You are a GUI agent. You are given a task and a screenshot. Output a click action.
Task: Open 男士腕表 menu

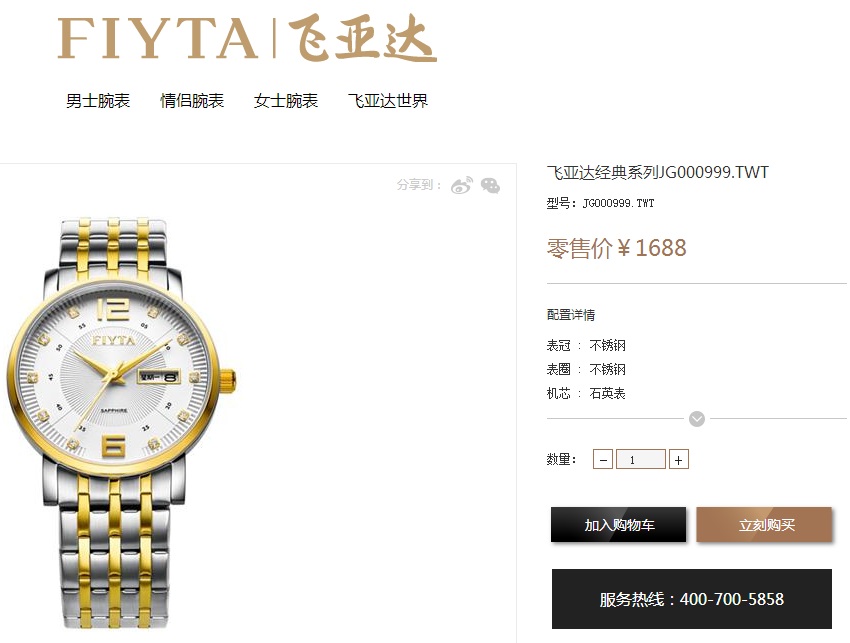point(98,101)
